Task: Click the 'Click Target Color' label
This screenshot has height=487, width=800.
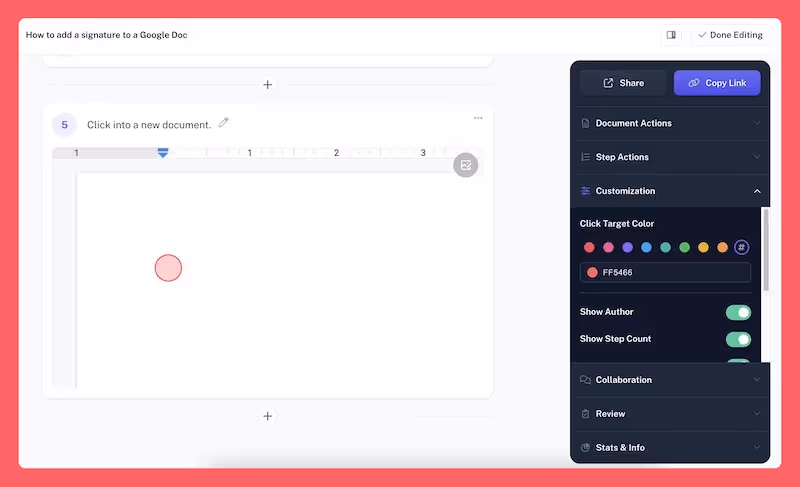Action: click(x=617, y=223)
